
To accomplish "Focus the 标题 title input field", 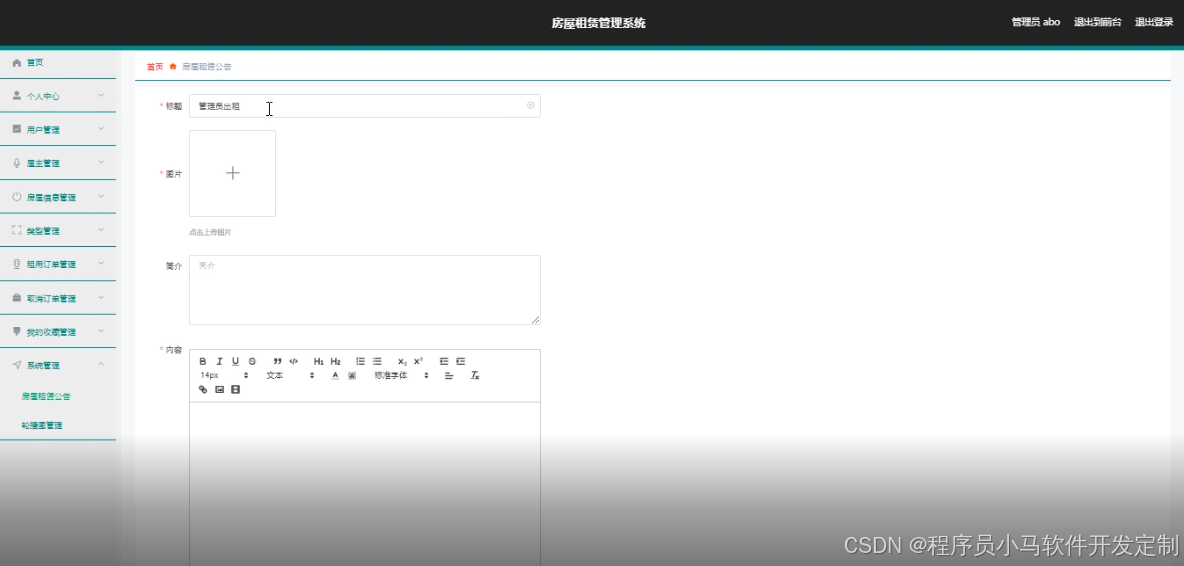I will tap(365, 106).
